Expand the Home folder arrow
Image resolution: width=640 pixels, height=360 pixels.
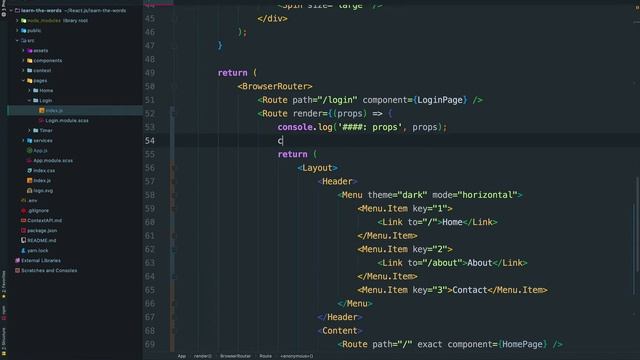coord(29,90)
